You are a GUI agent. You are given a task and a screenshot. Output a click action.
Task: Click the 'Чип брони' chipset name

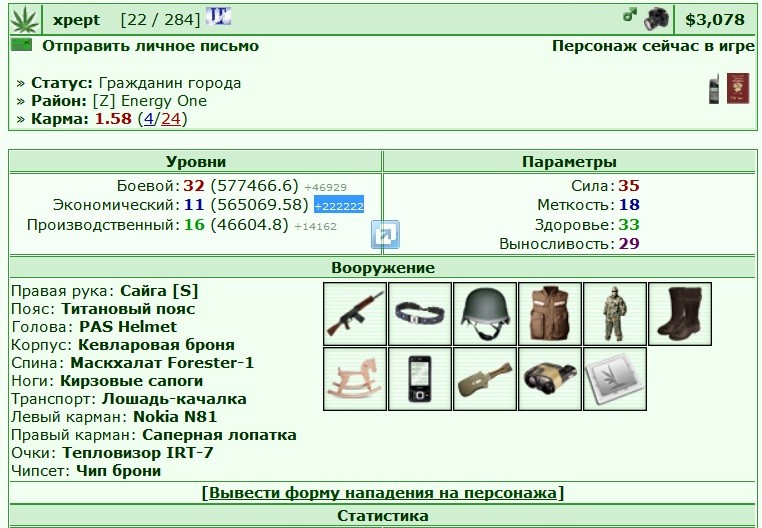tap(119, 471)
